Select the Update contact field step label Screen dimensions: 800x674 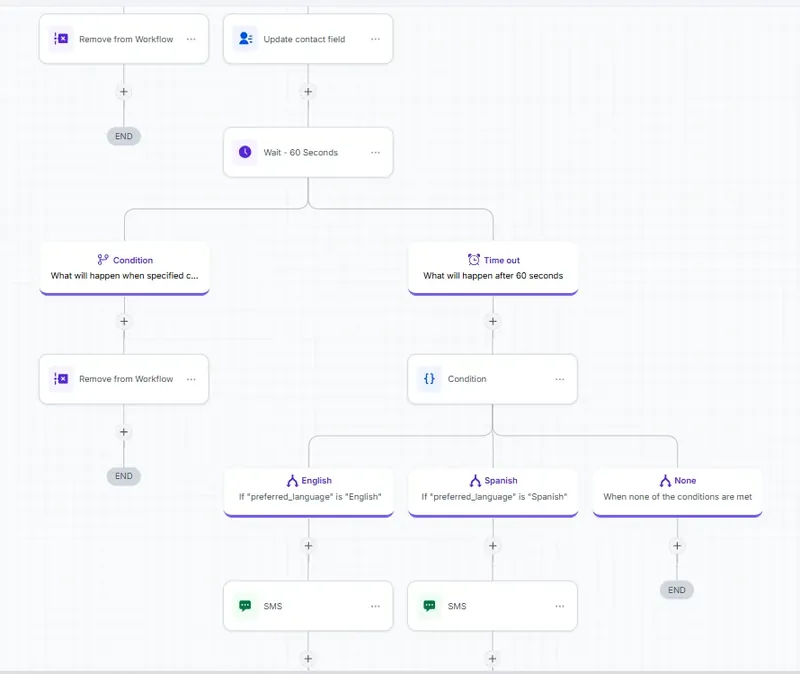pos(304,39)
